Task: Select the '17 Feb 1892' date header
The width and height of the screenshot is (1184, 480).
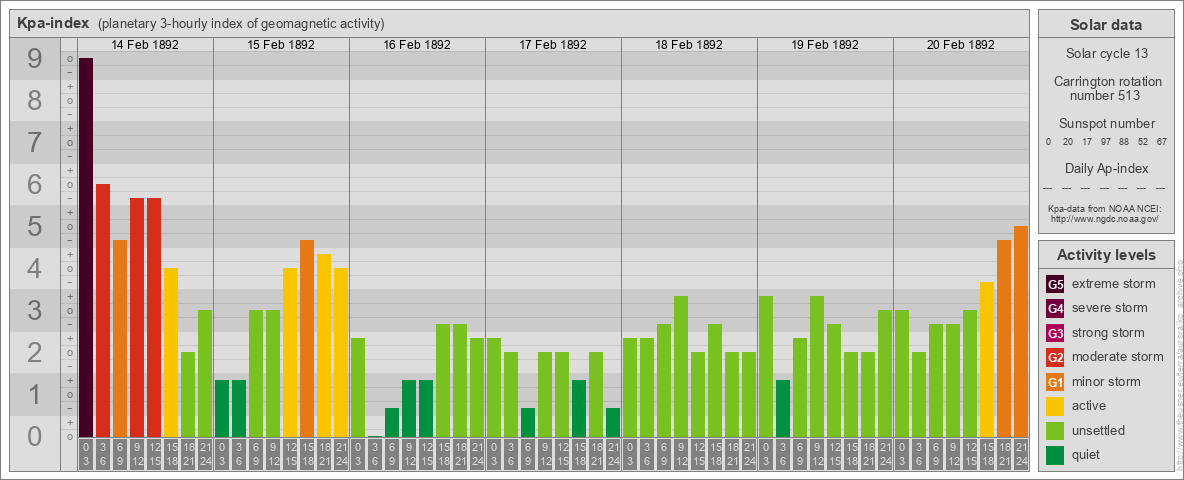Action: coord(553,45)
